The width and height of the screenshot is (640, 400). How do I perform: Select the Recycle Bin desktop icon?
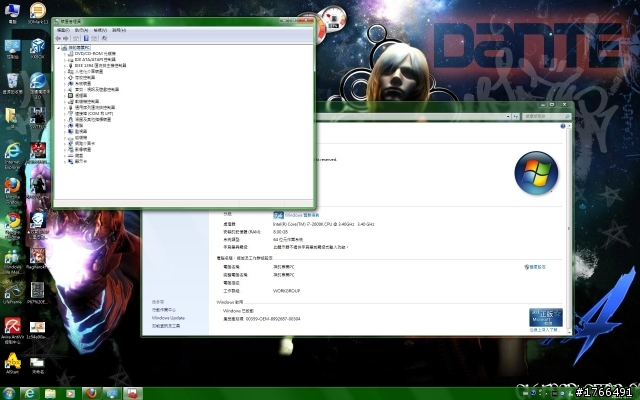[12, 84]
